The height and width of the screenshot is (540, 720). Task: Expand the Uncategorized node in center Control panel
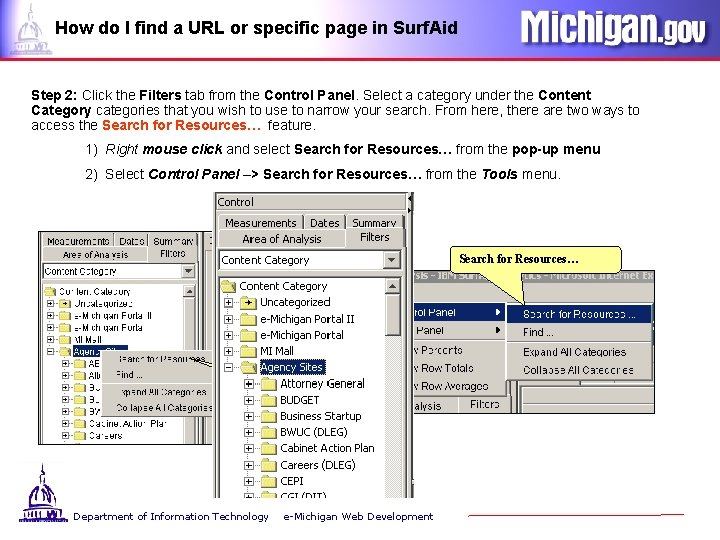tap(228, 302)
